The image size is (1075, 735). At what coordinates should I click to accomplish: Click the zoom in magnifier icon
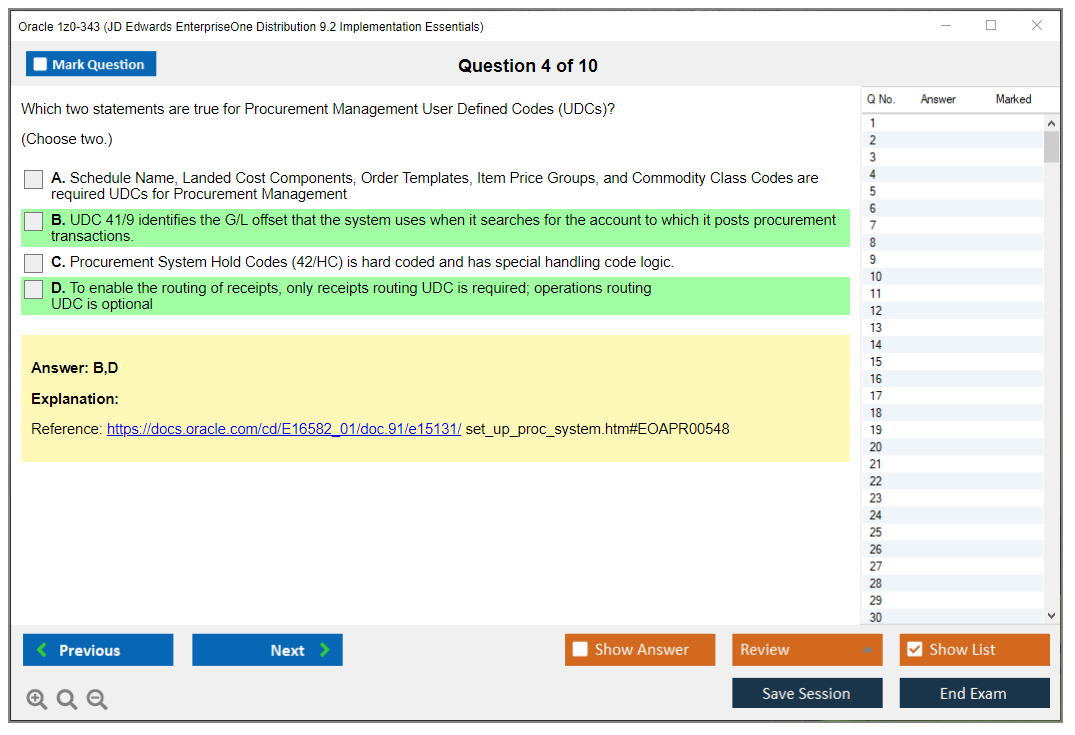(x=37, y=700)
